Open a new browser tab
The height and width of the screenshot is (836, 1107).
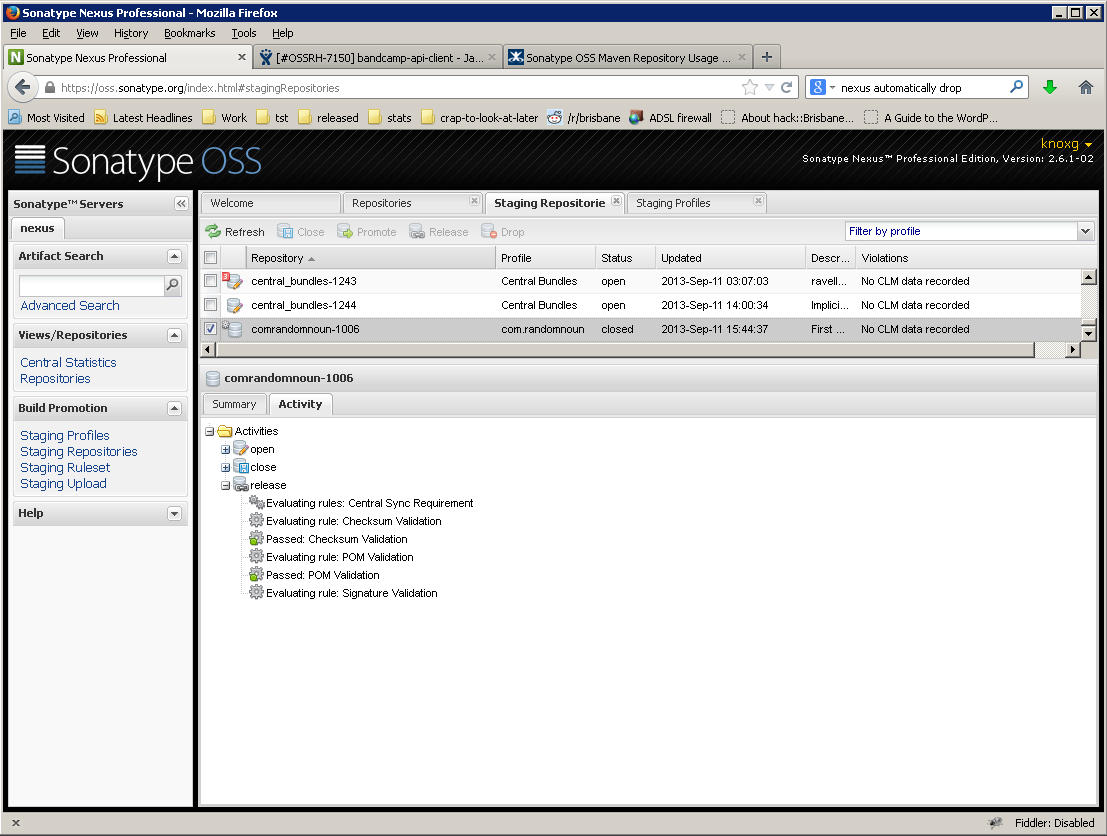767,57
